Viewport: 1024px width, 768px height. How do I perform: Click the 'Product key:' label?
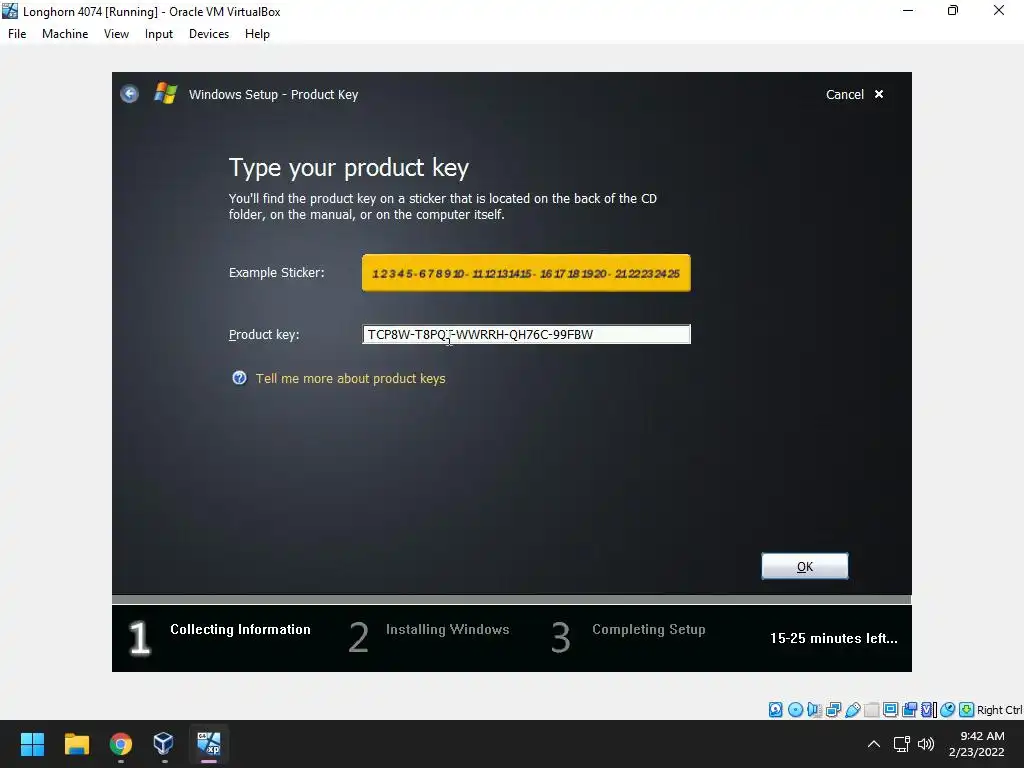(x=264, y=334)
